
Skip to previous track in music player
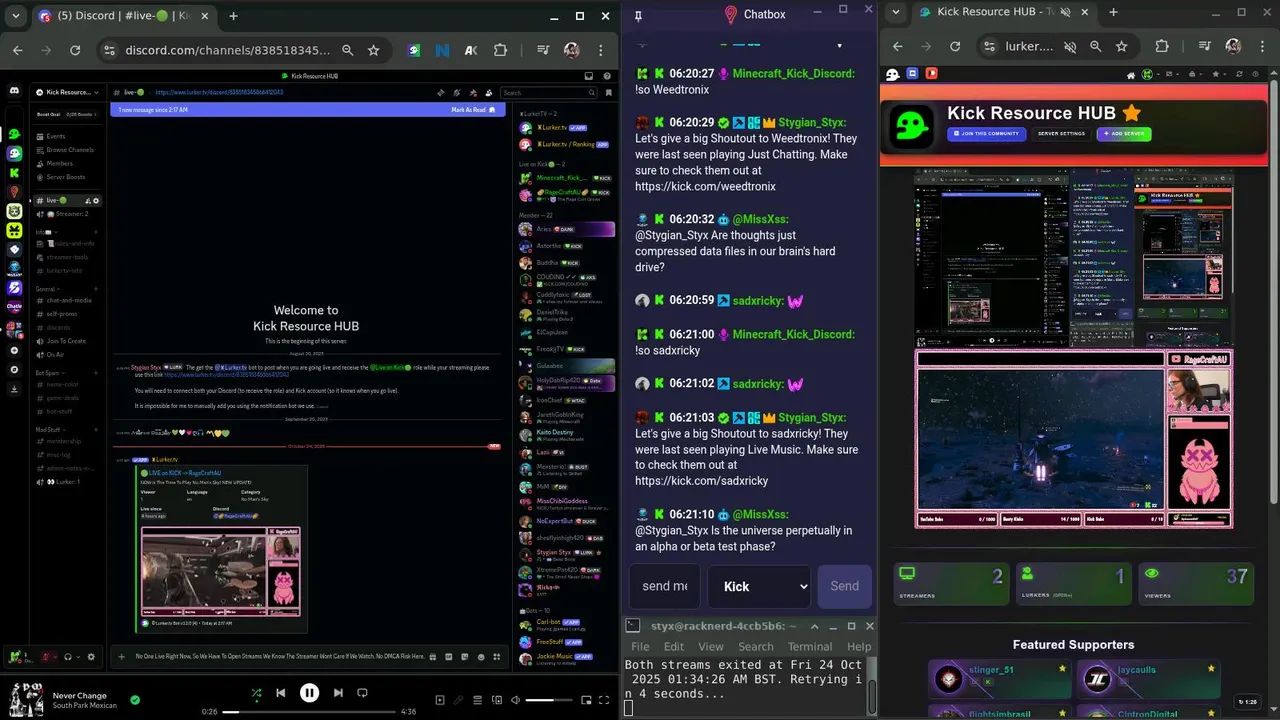click(x=280, y=692)
